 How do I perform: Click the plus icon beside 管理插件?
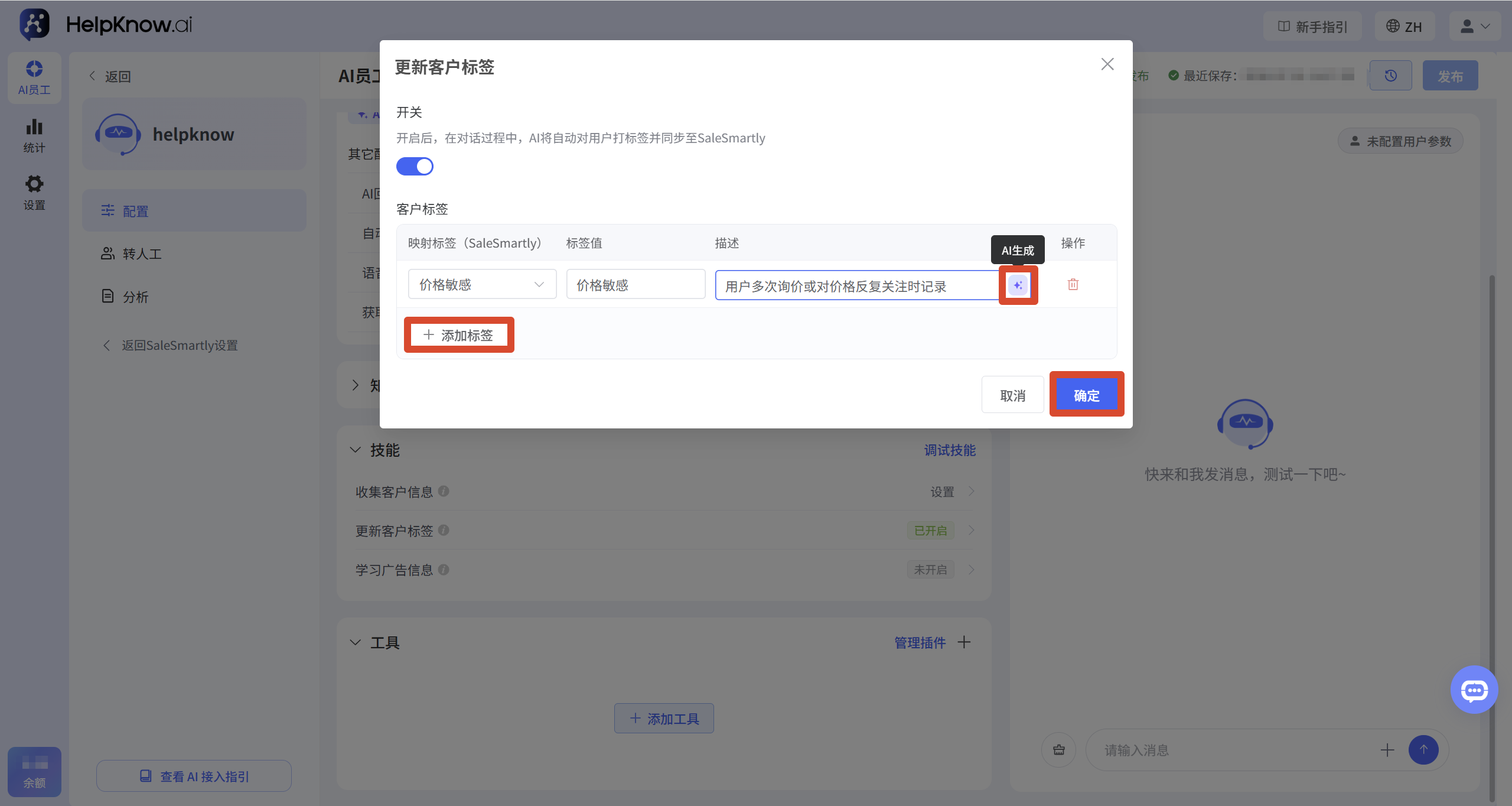[x=964, y=642]
